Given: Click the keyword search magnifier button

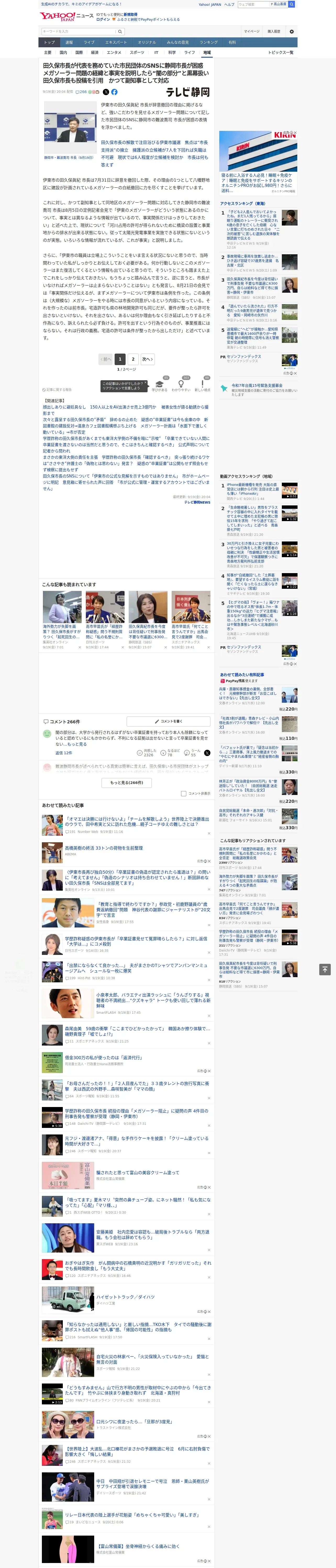Looking at the screenshot, I should (x=120, y=32).
